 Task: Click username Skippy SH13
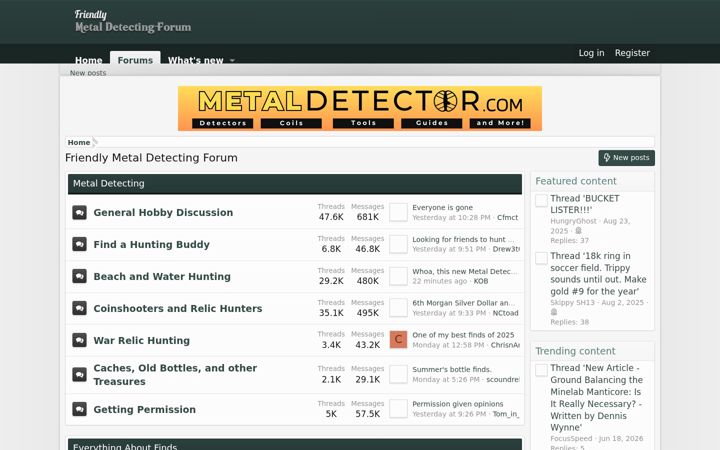click(572, 302)
